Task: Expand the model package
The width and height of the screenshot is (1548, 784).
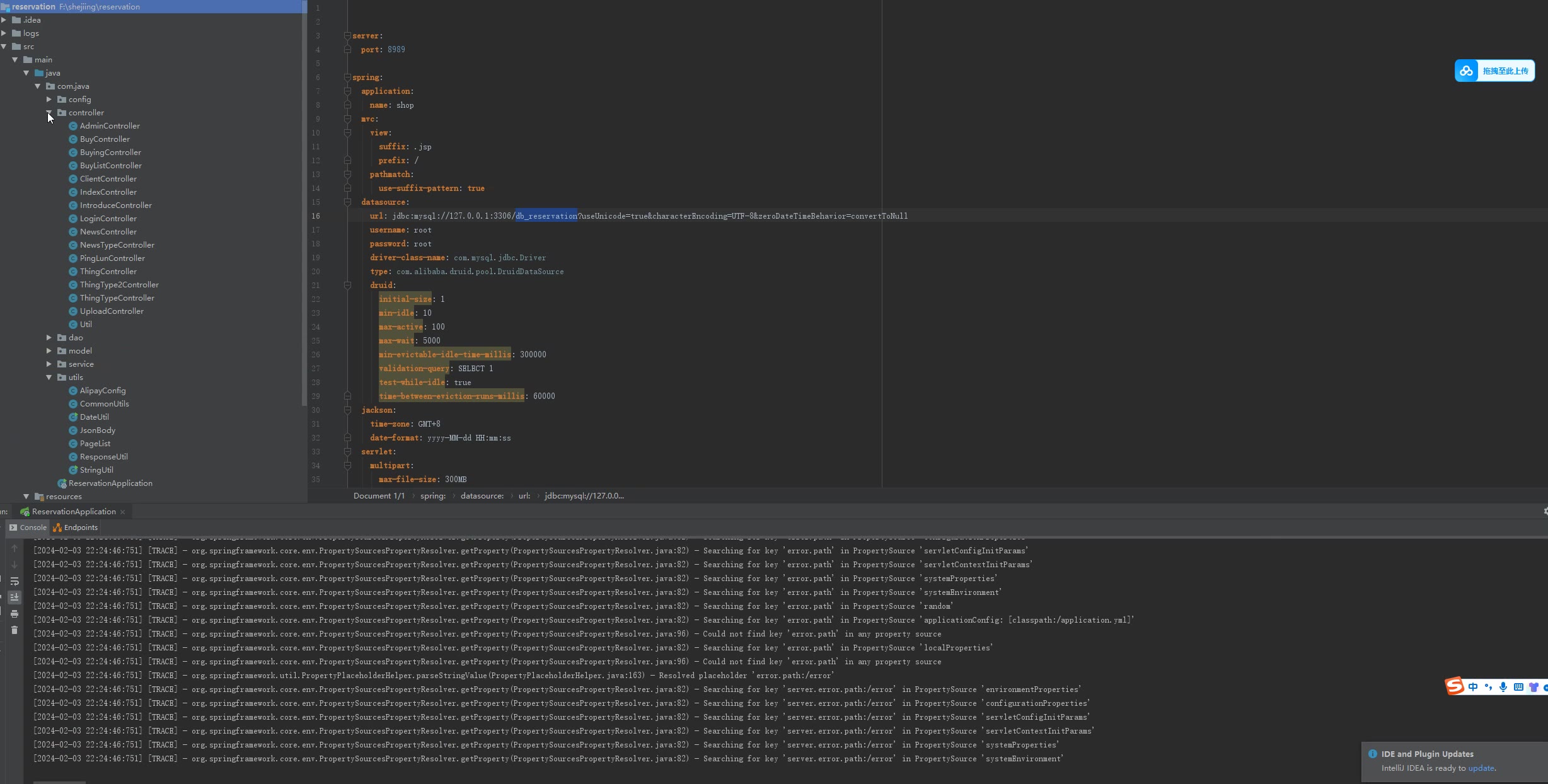Action: coord(49,350)
